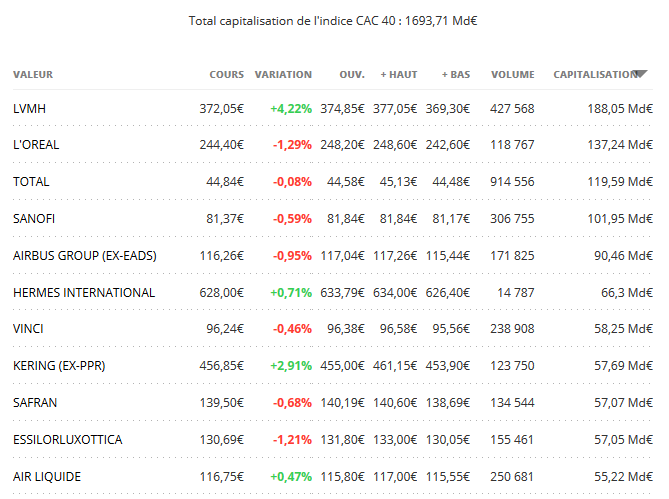The width and height of the screenshot is (669, 499).
Task: Click HERMES price 628,00€
Action: [221, 293]
